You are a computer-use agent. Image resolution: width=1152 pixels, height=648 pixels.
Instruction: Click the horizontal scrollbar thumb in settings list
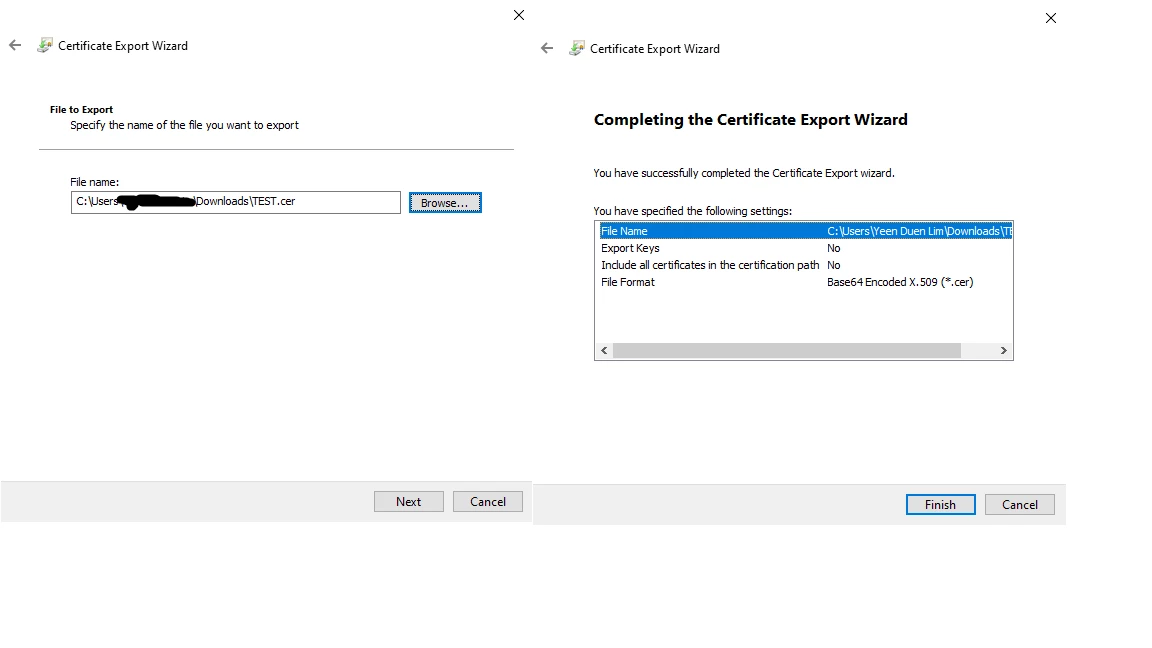coord(787,350)
